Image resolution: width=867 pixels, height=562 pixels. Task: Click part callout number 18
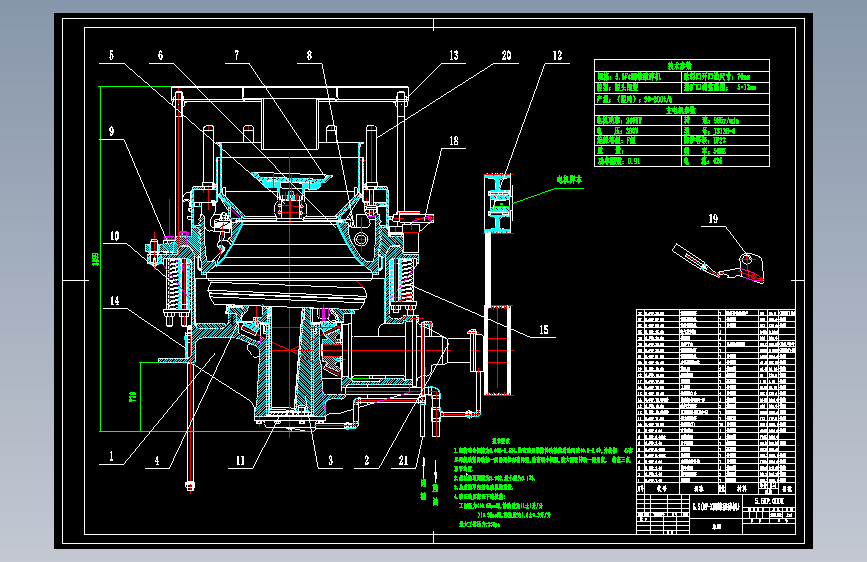click(x=454, y=141)
